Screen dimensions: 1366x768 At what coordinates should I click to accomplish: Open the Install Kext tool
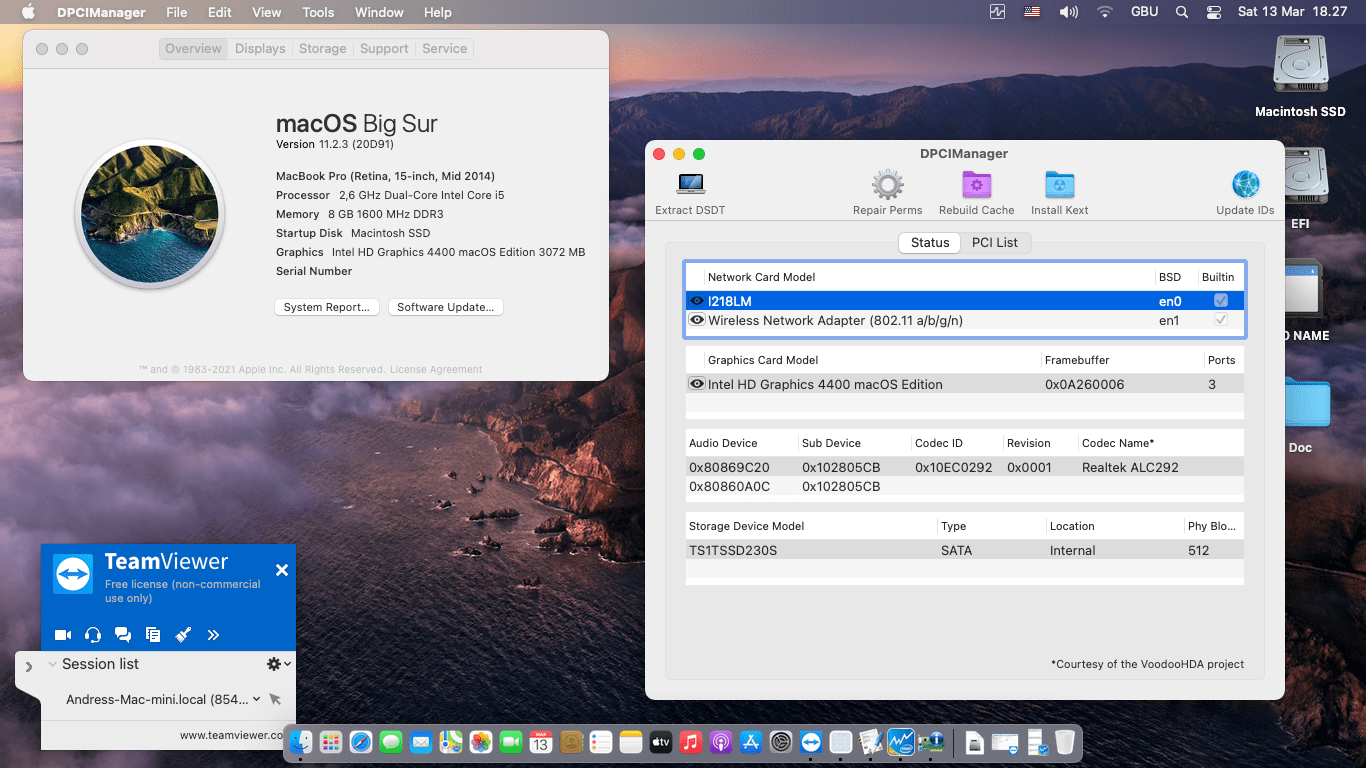[x=1059, y=185]
